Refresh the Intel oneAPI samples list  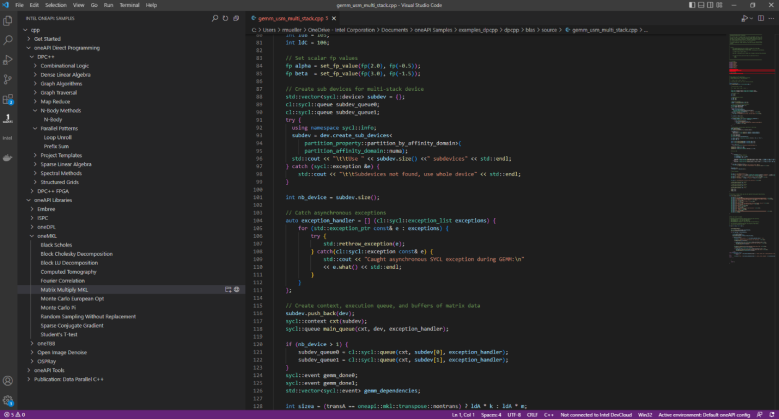click(226, 18)
